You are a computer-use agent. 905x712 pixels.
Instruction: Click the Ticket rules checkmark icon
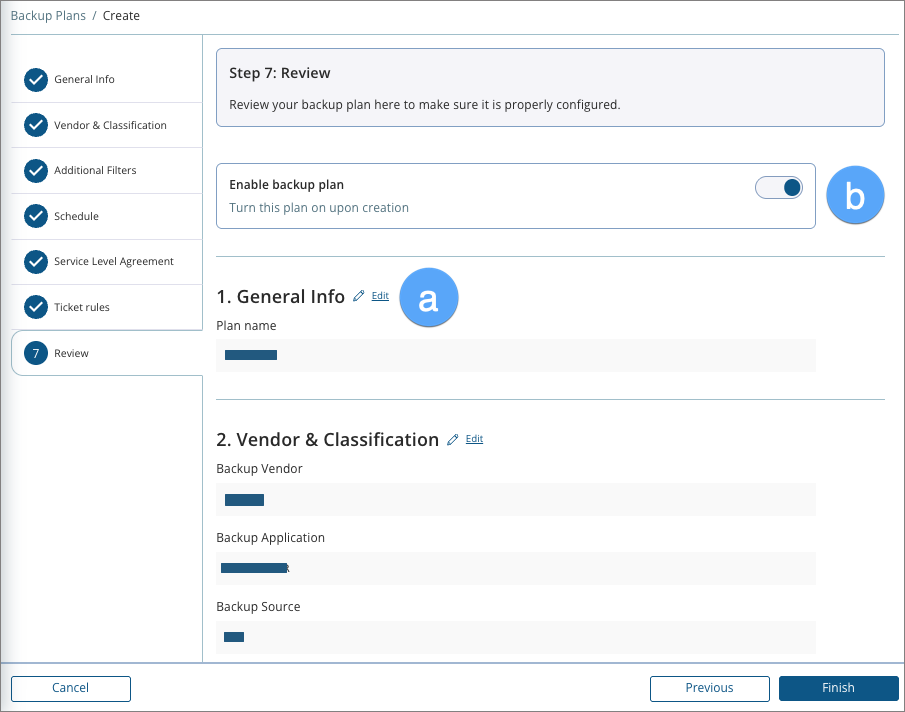pyautogui.click(x=36, y=307)
